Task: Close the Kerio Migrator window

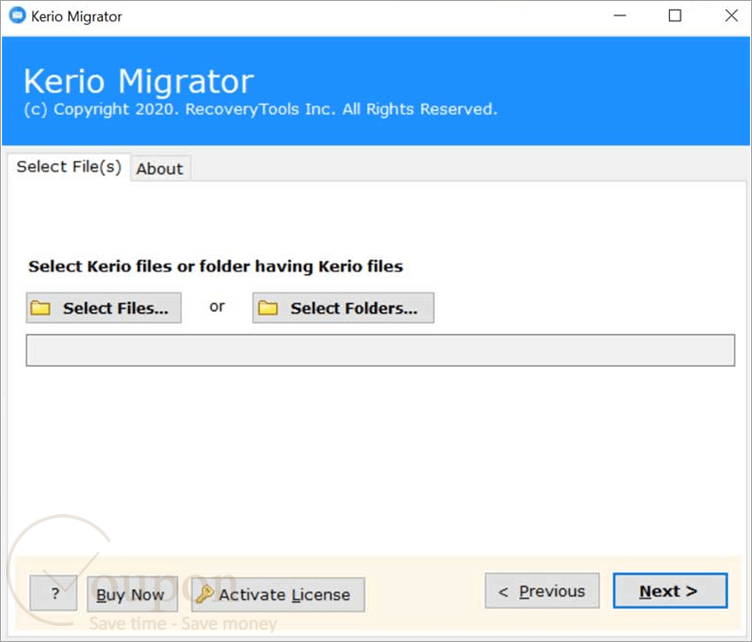Action: click(x=731, y=16)
